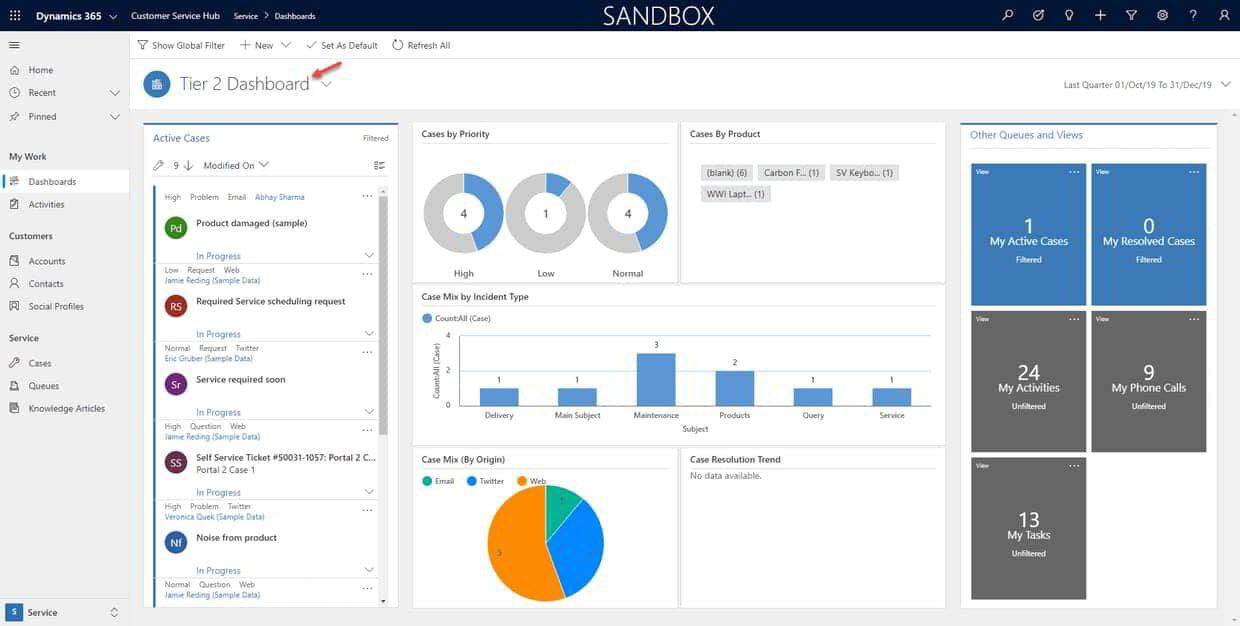The height and width of the screenshot is (626, 1240).
Task: Click the Service breadcrumb link
Action: click(245, 16)
